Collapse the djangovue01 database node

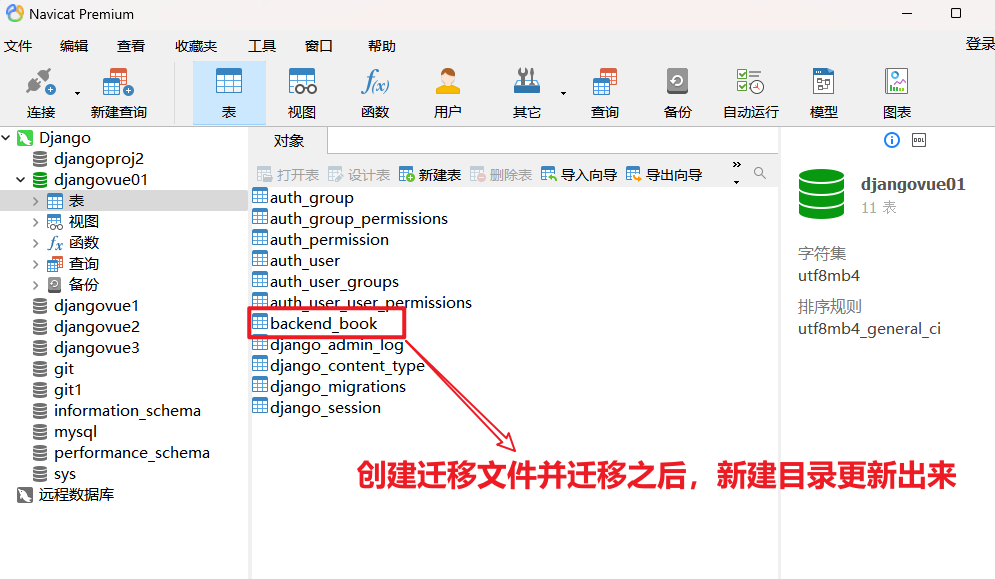(20, 180)
